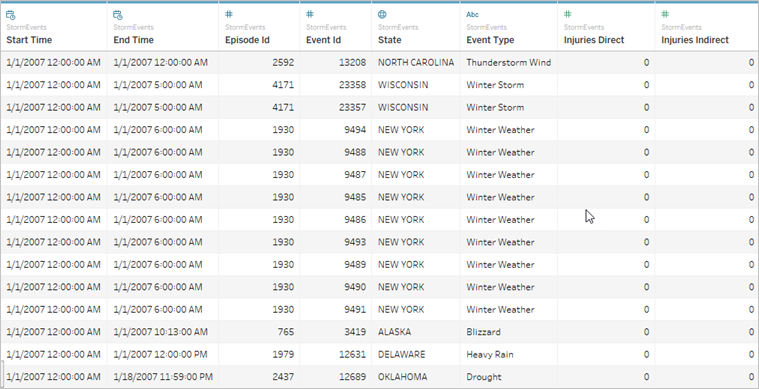Click the date-time type icon above Start Time

pos(11,15)
